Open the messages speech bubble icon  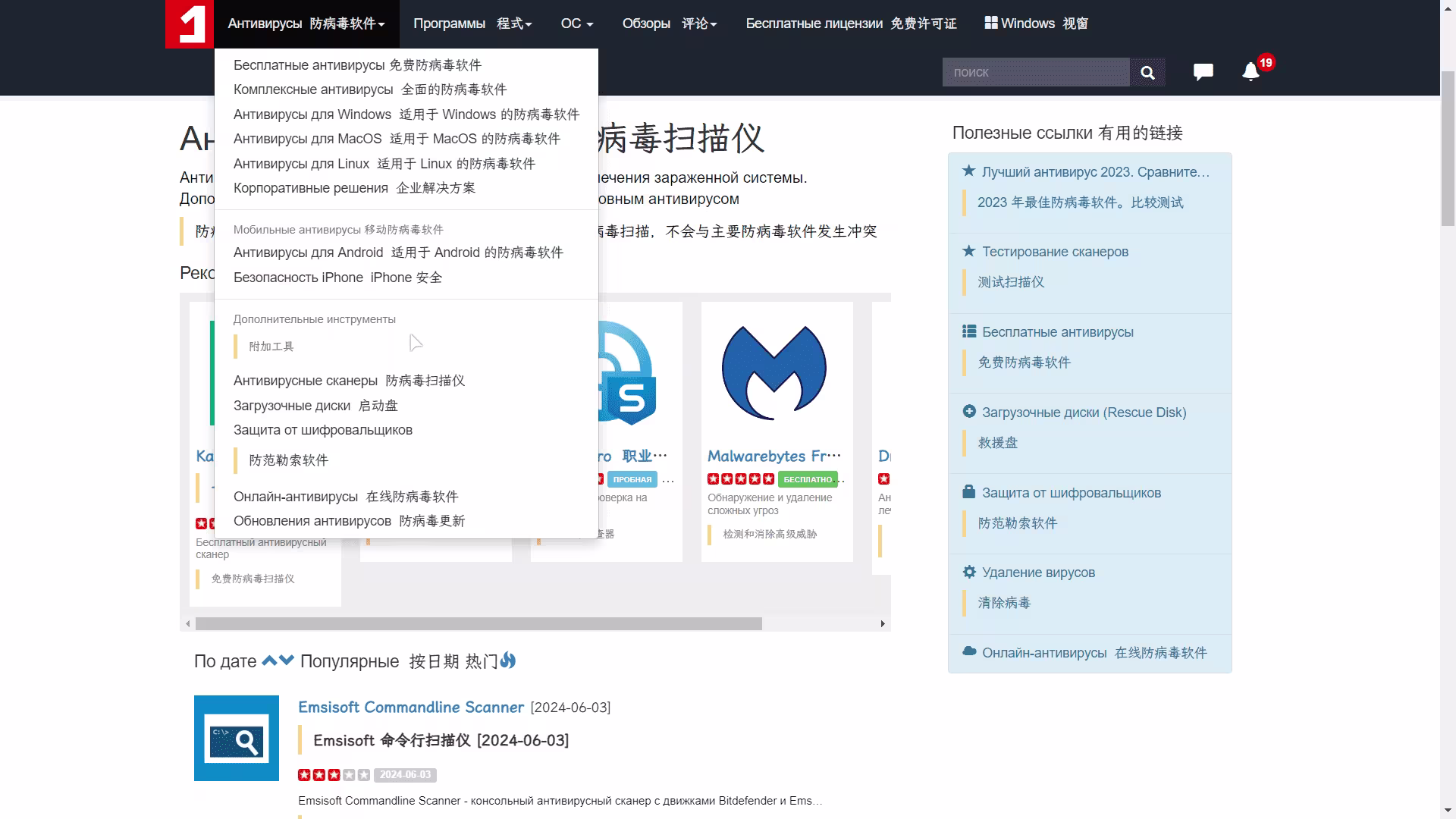tap(1203, 72)
